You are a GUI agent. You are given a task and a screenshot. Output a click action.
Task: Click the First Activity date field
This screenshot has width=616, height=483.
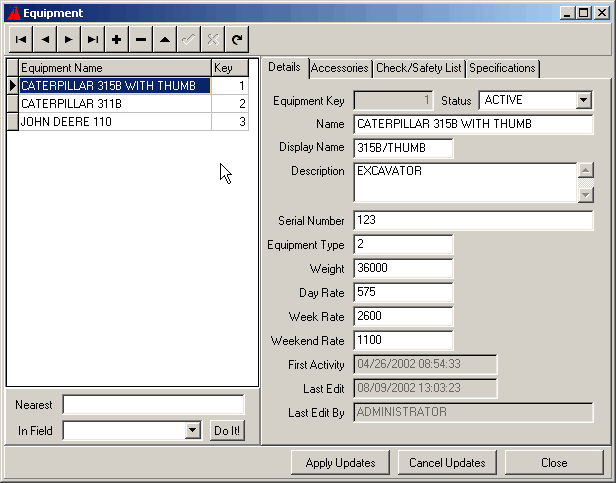[425, 364]
